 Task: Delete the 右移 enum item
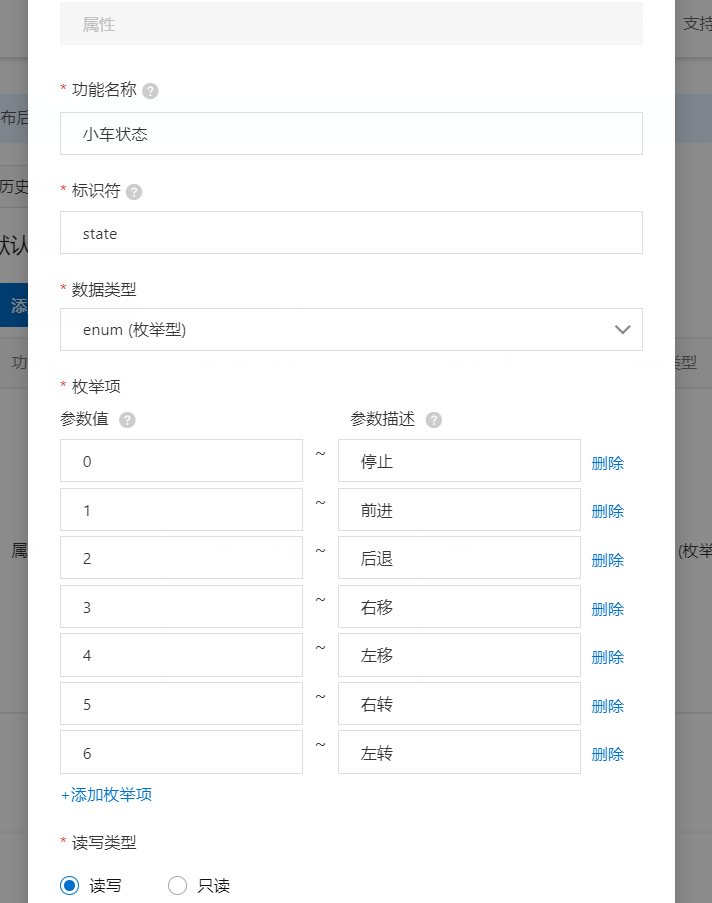[607, 607]
